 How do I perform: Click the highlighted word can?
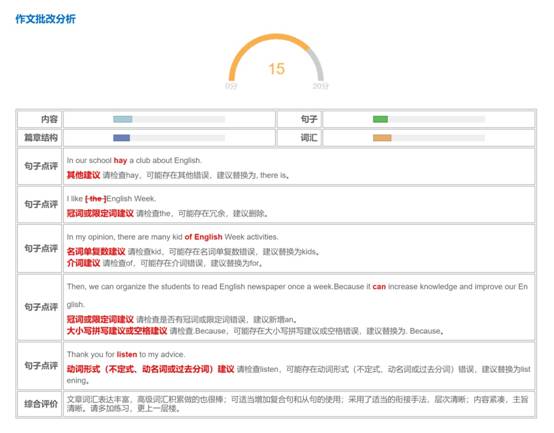pos(379,287)
